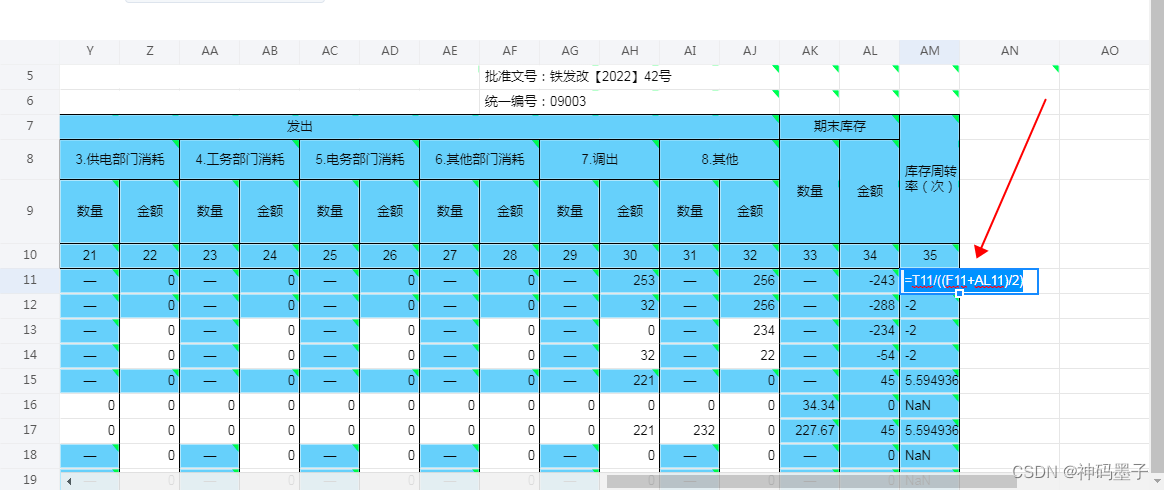
Task: Click the 批准文号 text cell
Action: point(630,76)
